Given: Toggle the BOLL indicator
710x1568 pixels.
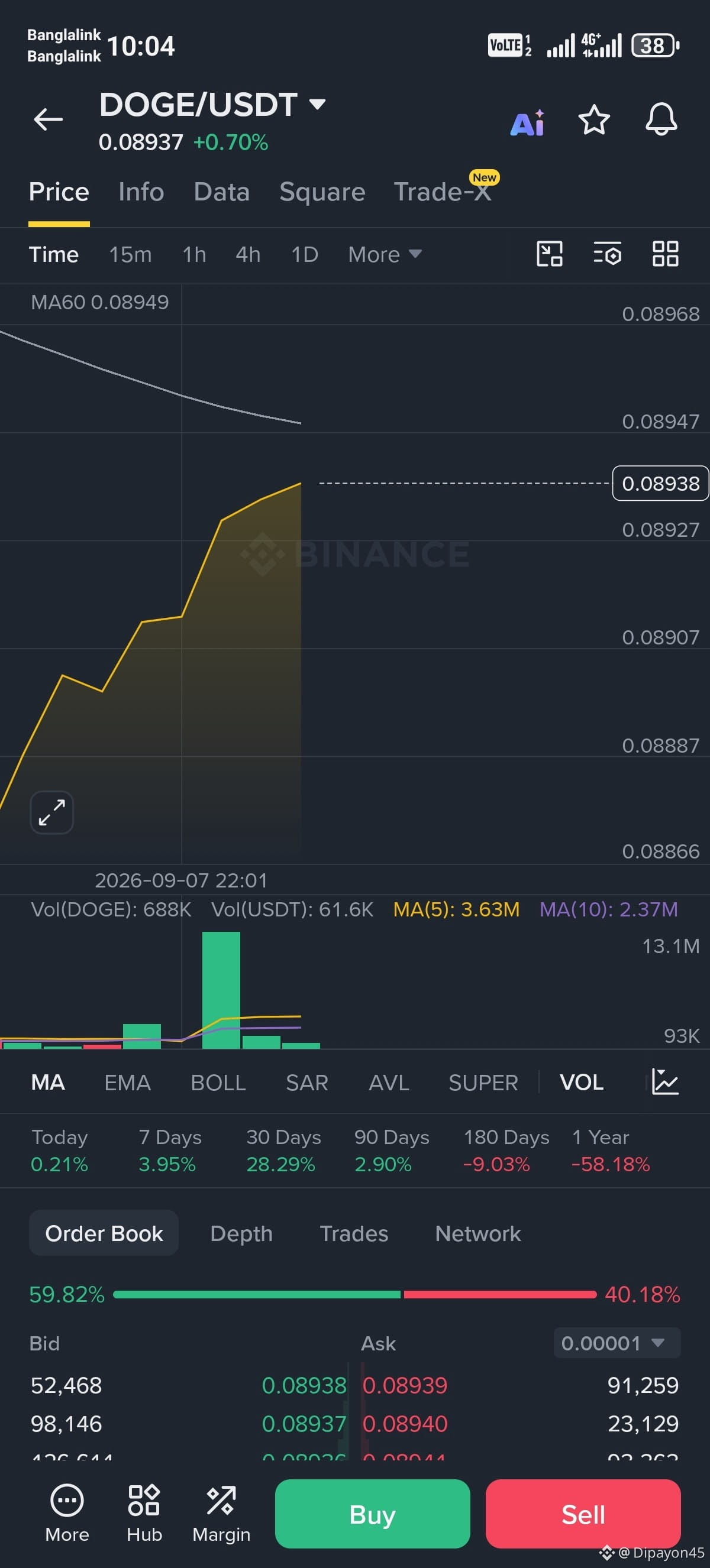Looking at the screenshot, I should pyautogui.click(x=218, y=1082).
